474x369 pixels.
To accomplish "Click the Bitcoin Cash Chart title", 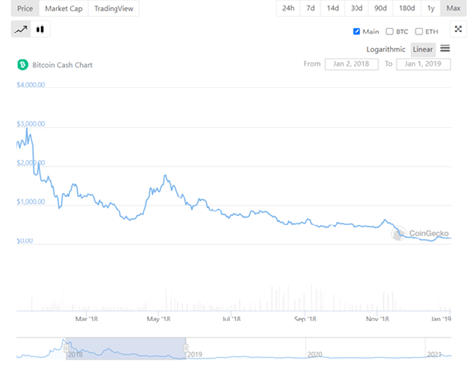I will click(62, 65).
